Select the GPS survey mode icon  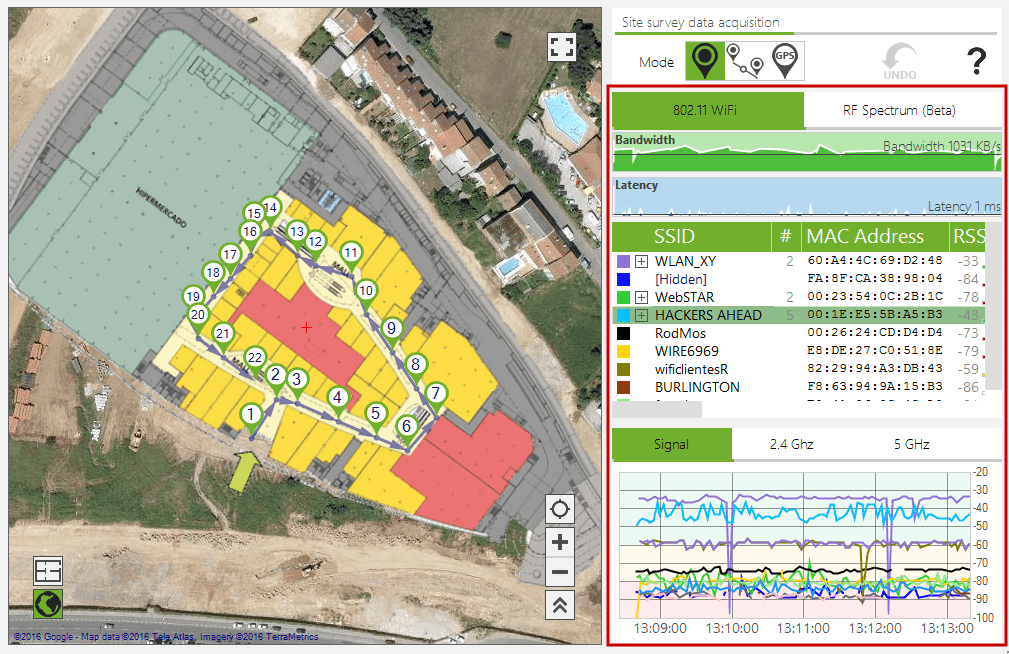tap(785, 61)
